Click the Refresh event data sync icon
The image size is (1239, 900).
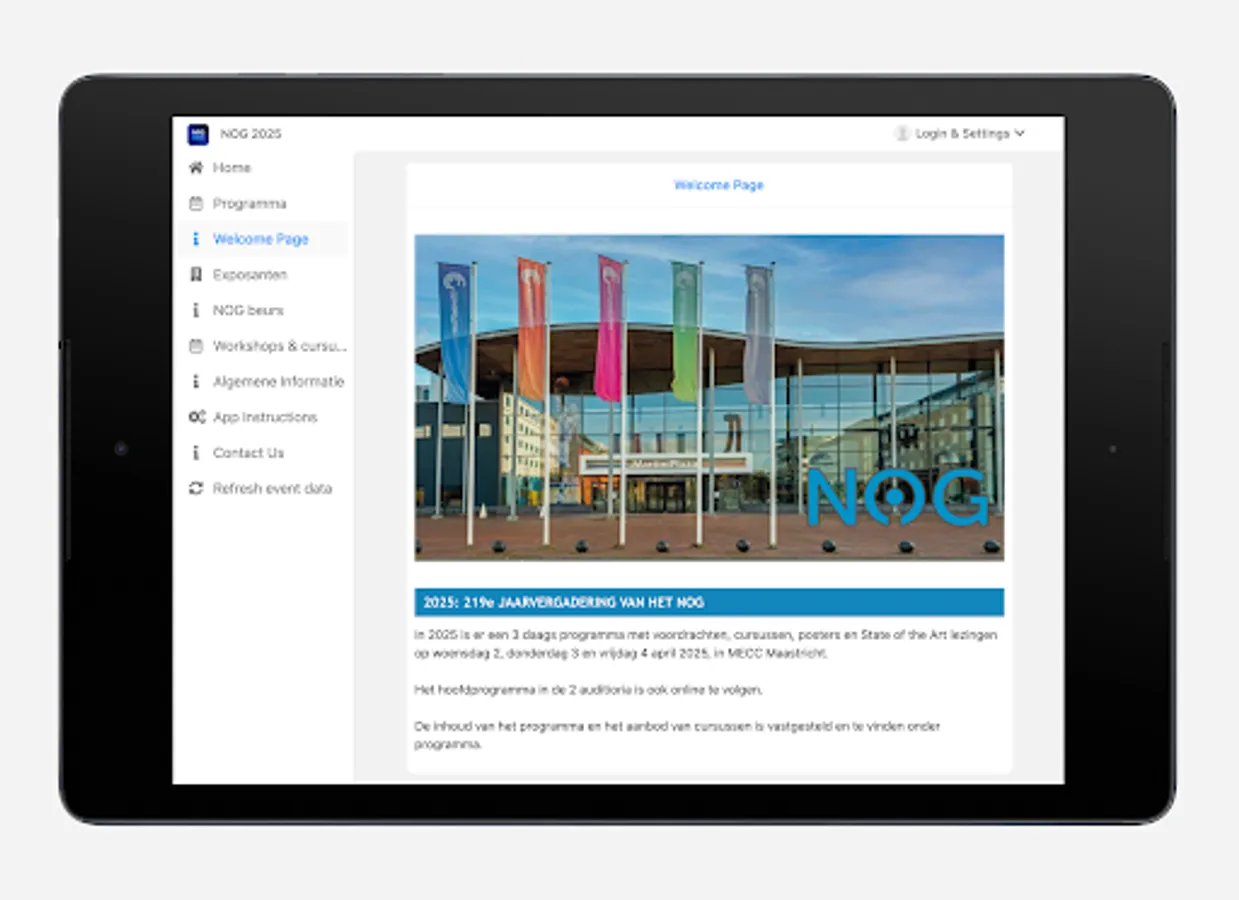(x=196, y=488)
